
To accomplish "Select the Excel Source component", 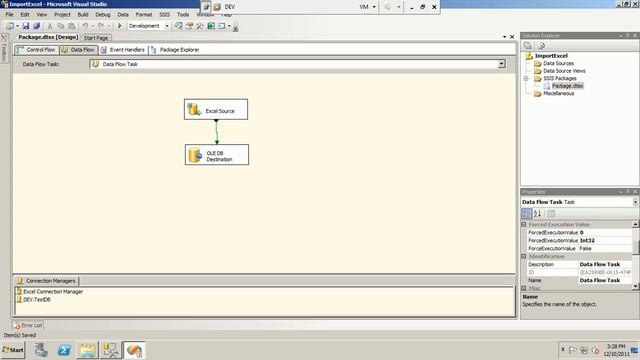I will click(x=216, y=109).
